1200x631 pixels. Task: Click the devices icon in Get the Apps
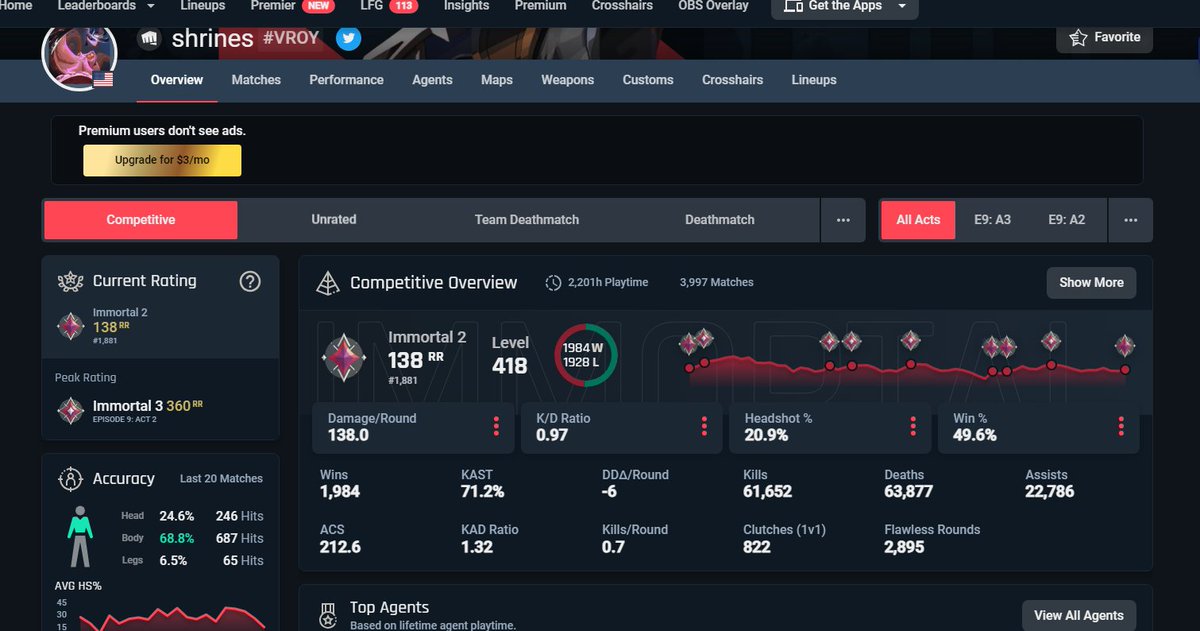793,6
